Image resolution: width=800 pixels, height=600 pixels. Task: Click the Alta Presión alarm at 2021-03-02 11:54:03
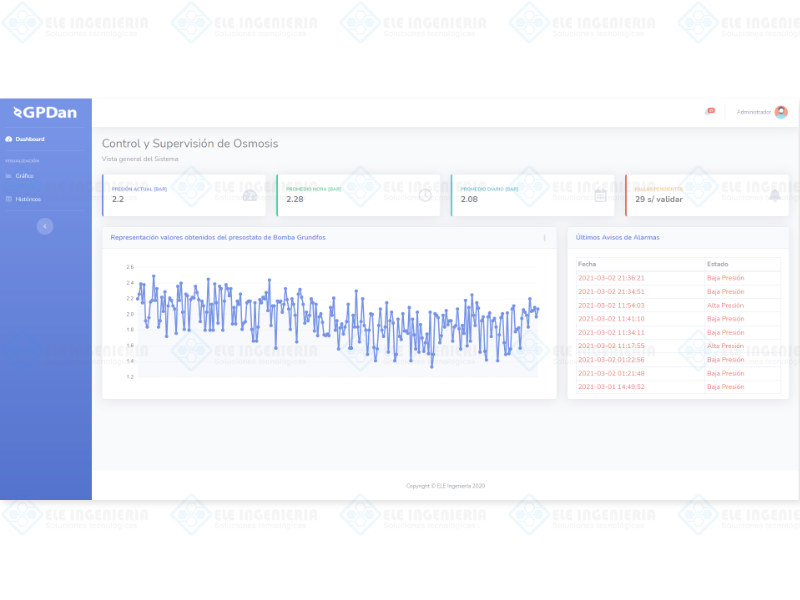725,305
